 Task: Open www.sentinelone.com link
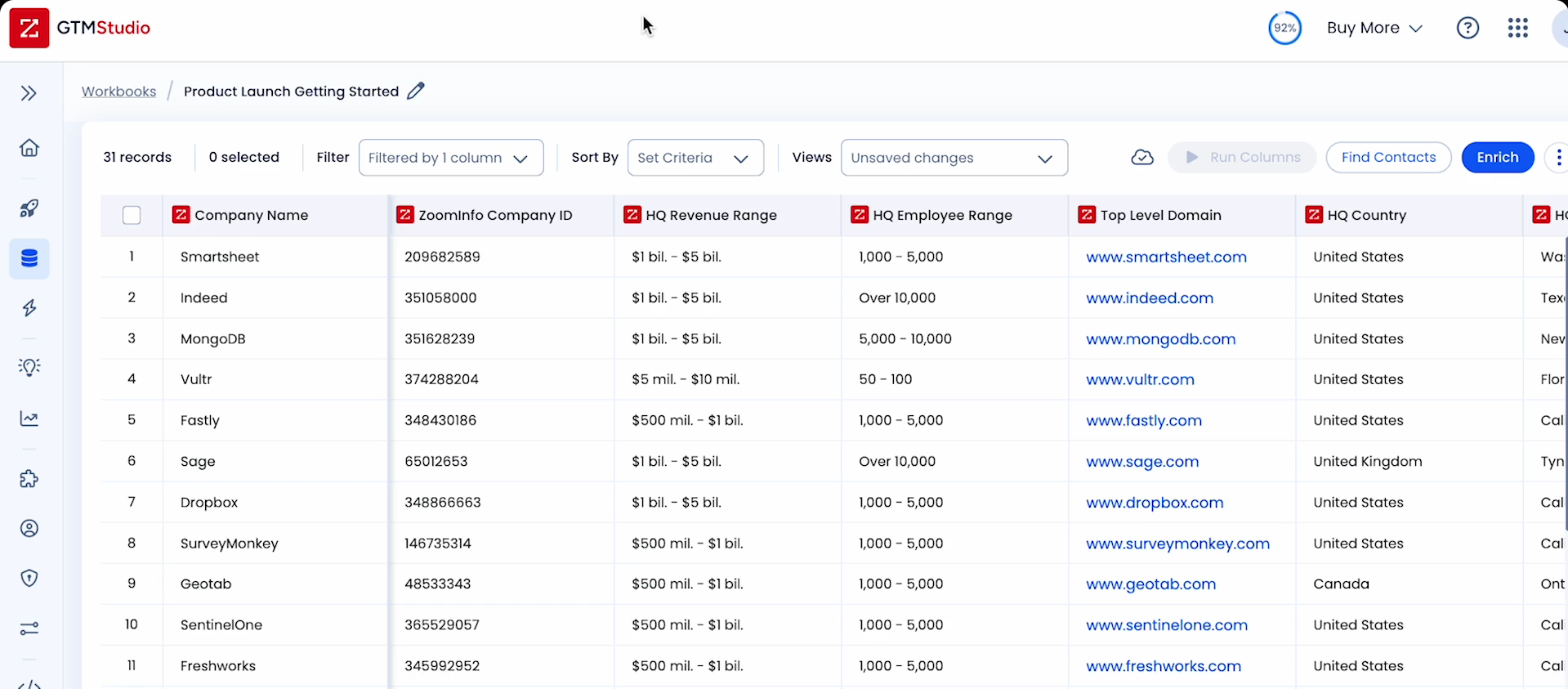pyautogui.click(x=1167, y=624)
